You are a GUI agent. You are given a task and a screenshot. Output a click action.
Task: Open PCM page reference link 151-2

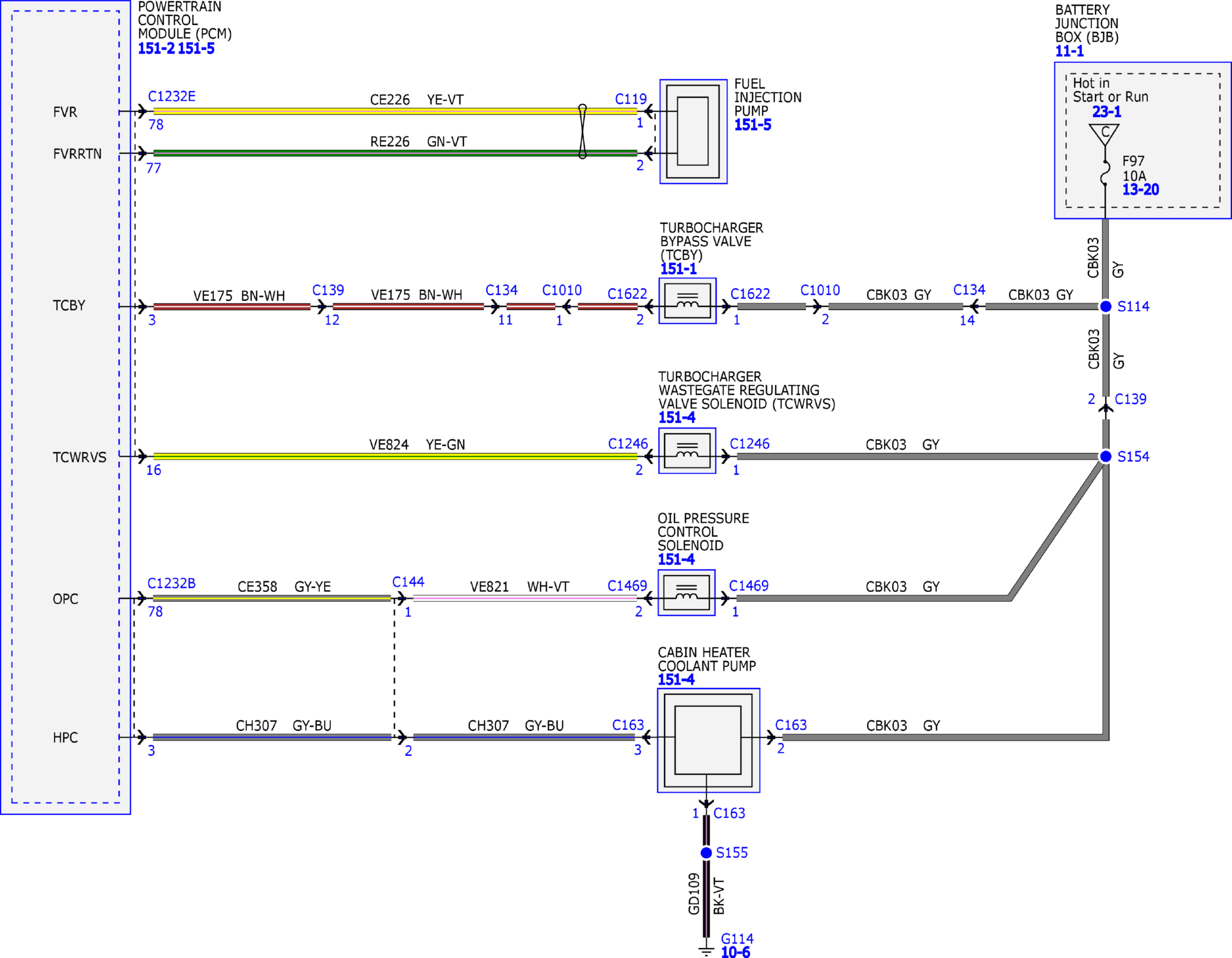click(x=156, y=49)
